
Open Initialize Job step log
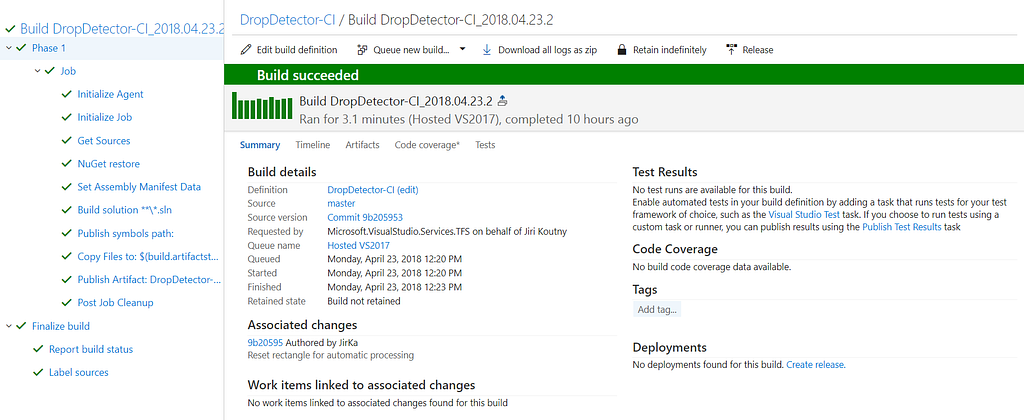tap(104, 117)
